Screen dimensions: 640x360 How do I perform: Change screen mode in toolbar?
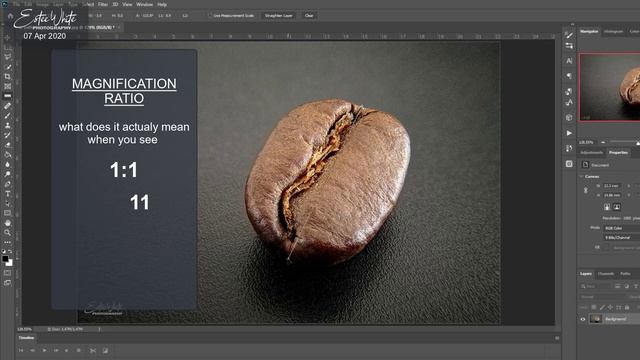[x=7, y=282]
